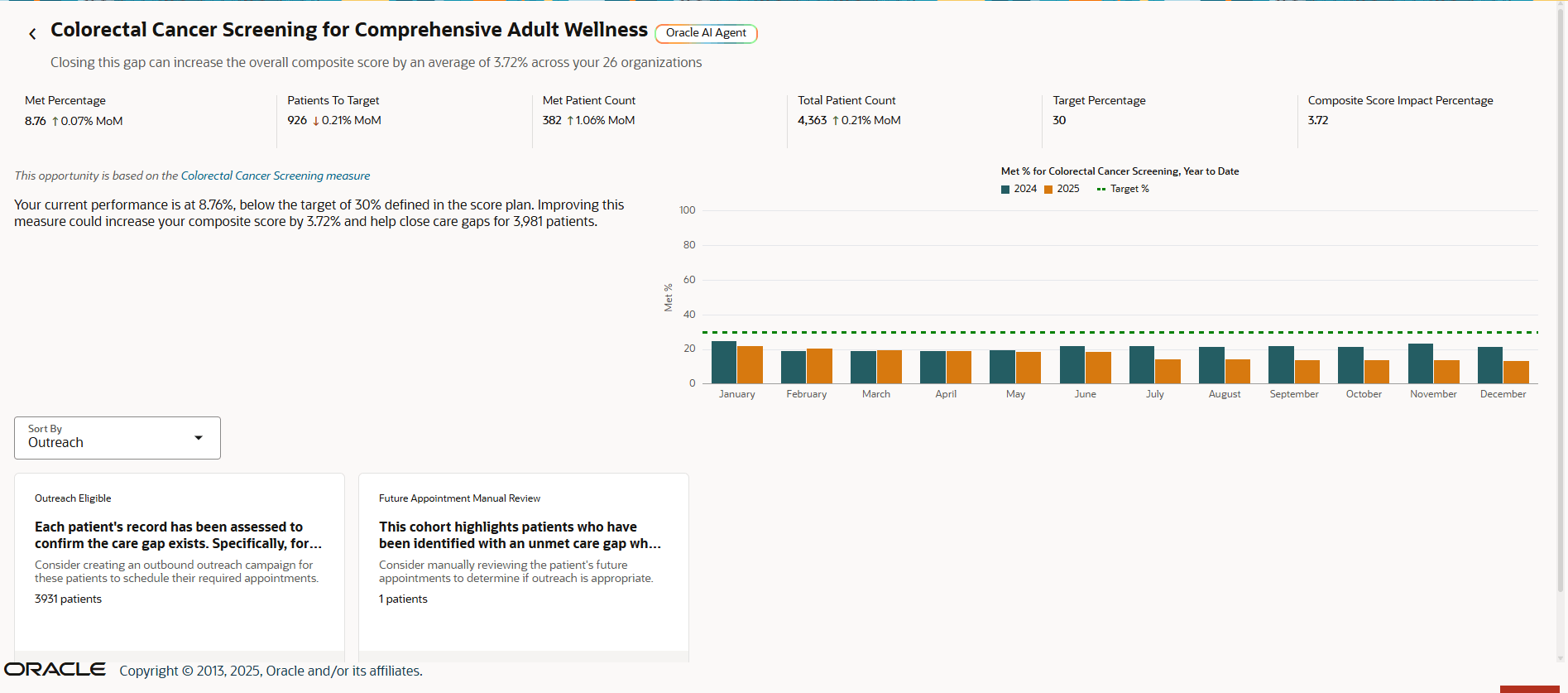Click the Oracle AI Agent button

(706, 33)
